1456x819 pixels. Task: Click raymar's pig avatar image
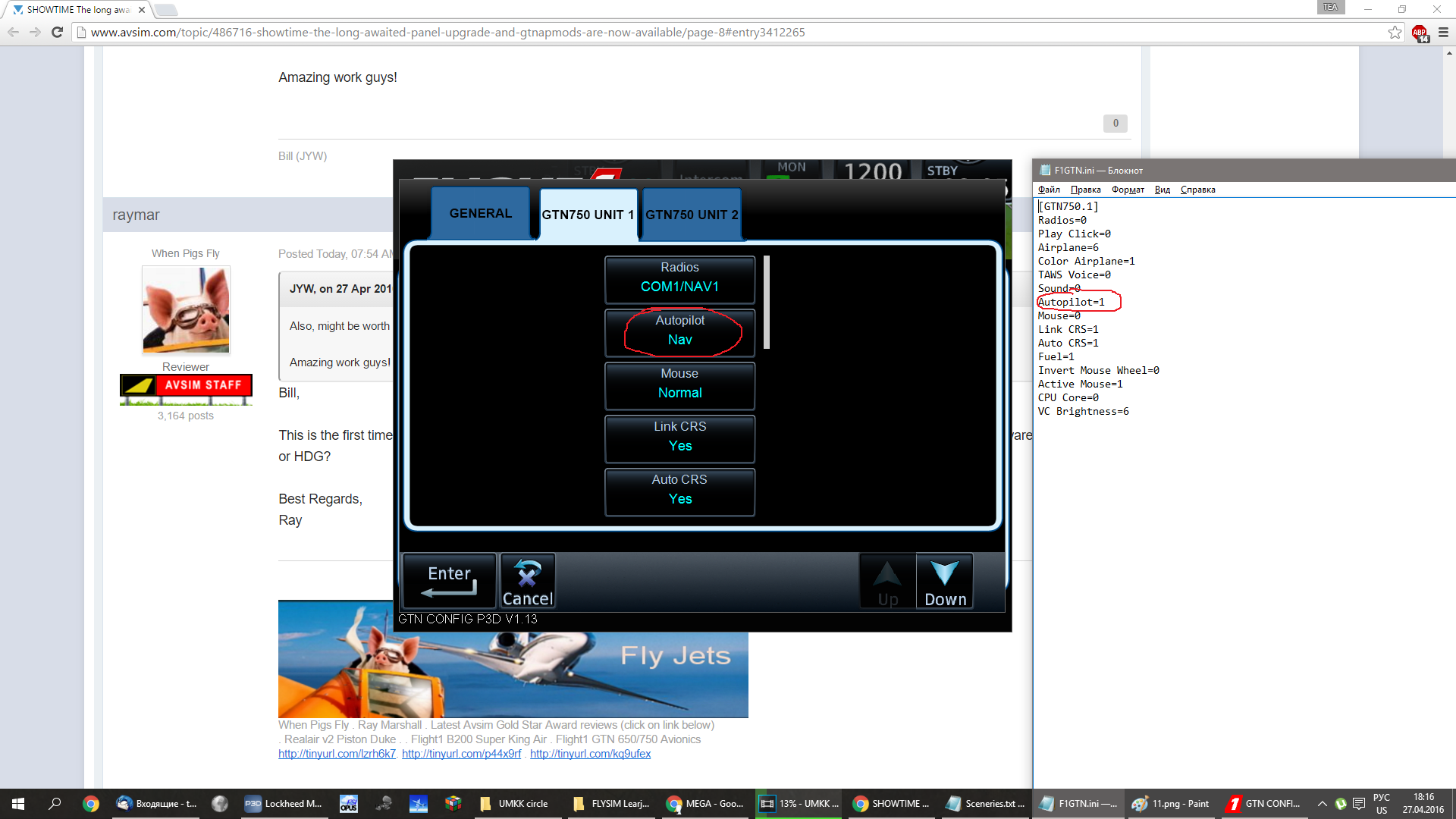(186, 309)
